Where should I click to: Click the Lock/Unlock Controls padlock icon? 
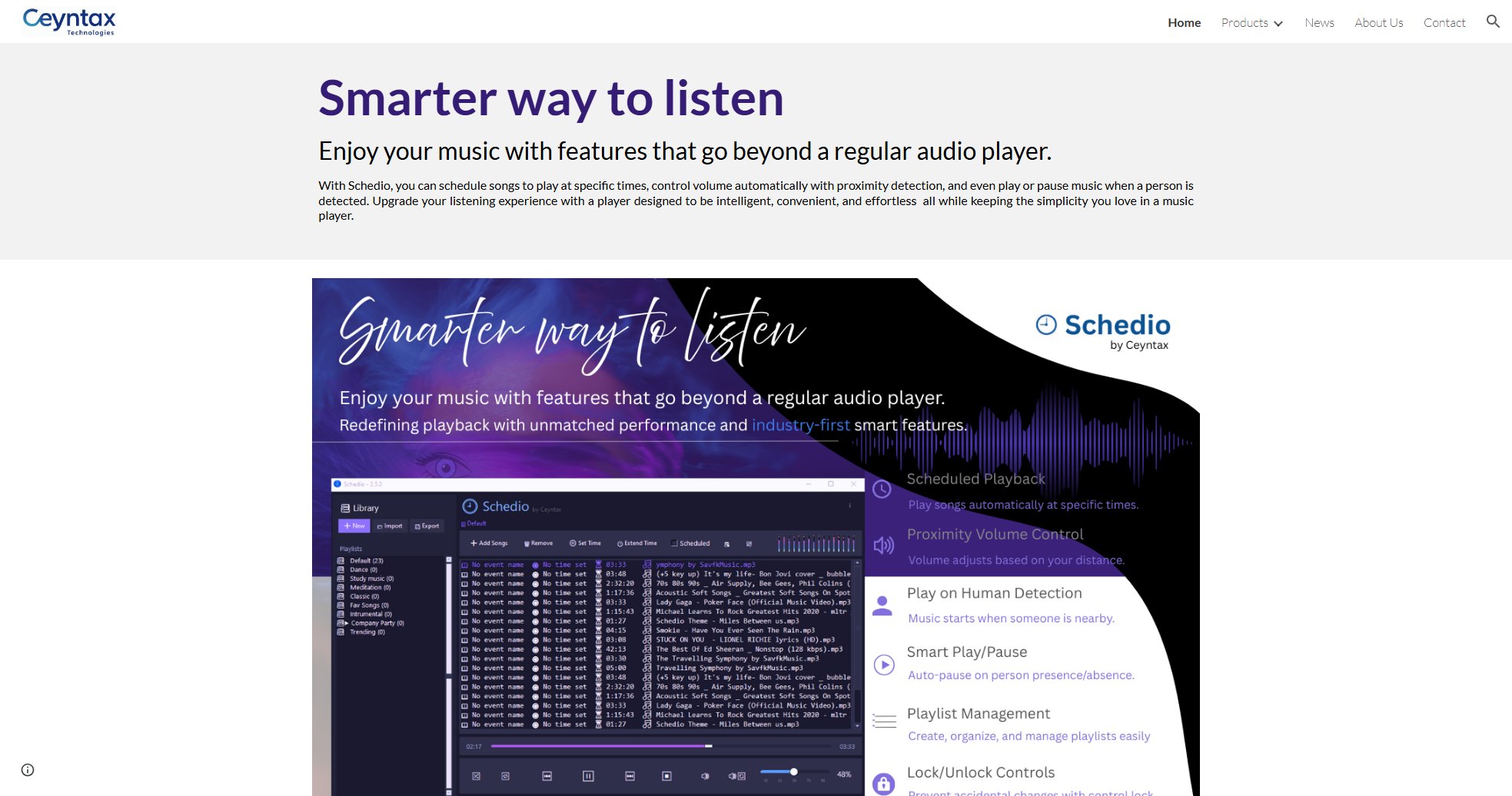[x=884, y=784]
